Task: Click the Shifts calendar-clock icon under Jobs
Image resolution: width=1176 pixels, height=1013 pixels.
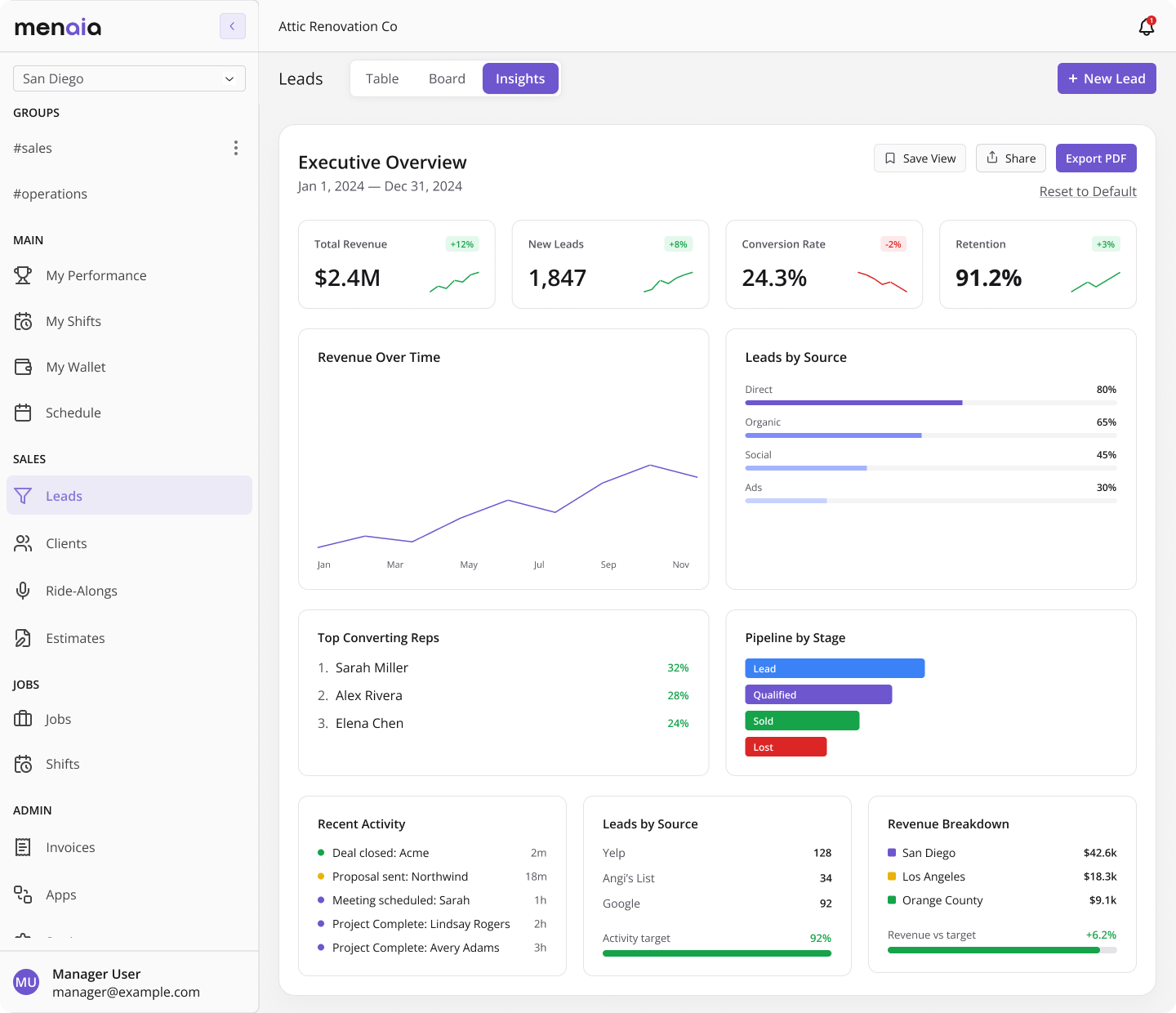Action: point(23,764)
